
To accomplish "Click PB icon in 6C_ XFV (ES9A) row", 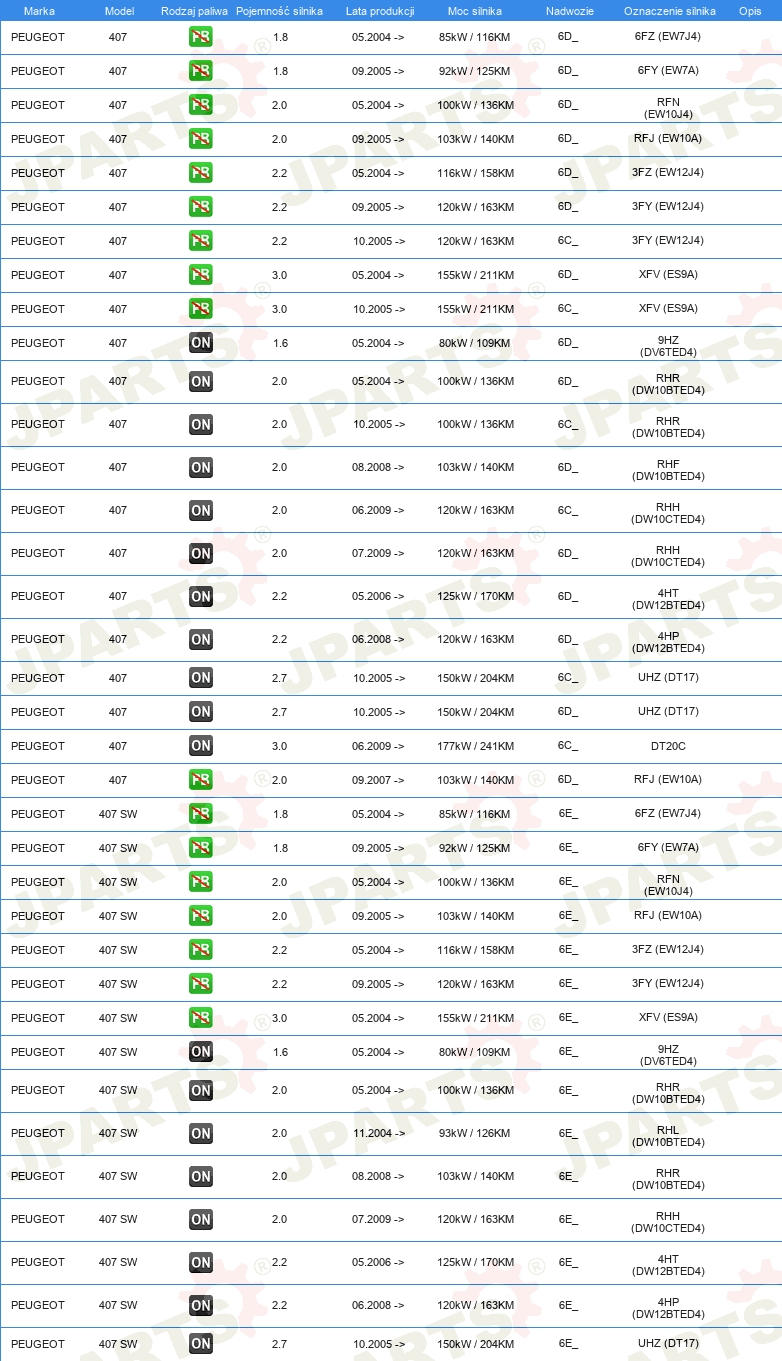I will pos(201,309).
